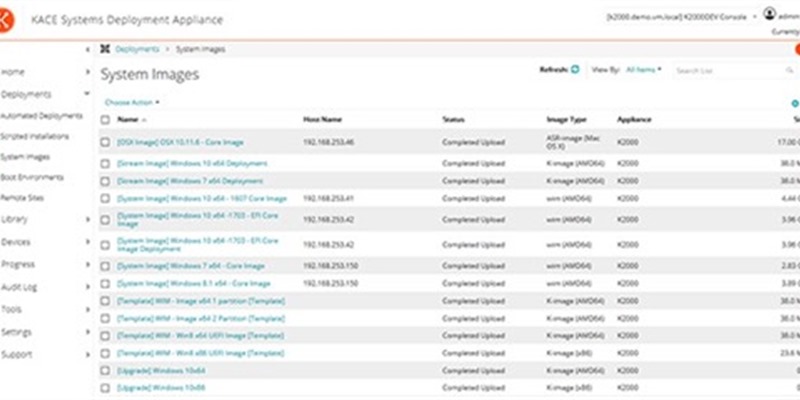The height and width of the screenshot is (400, 800).
Task: Open the View By All Items dropdown
Action: [x=644, y=69]
